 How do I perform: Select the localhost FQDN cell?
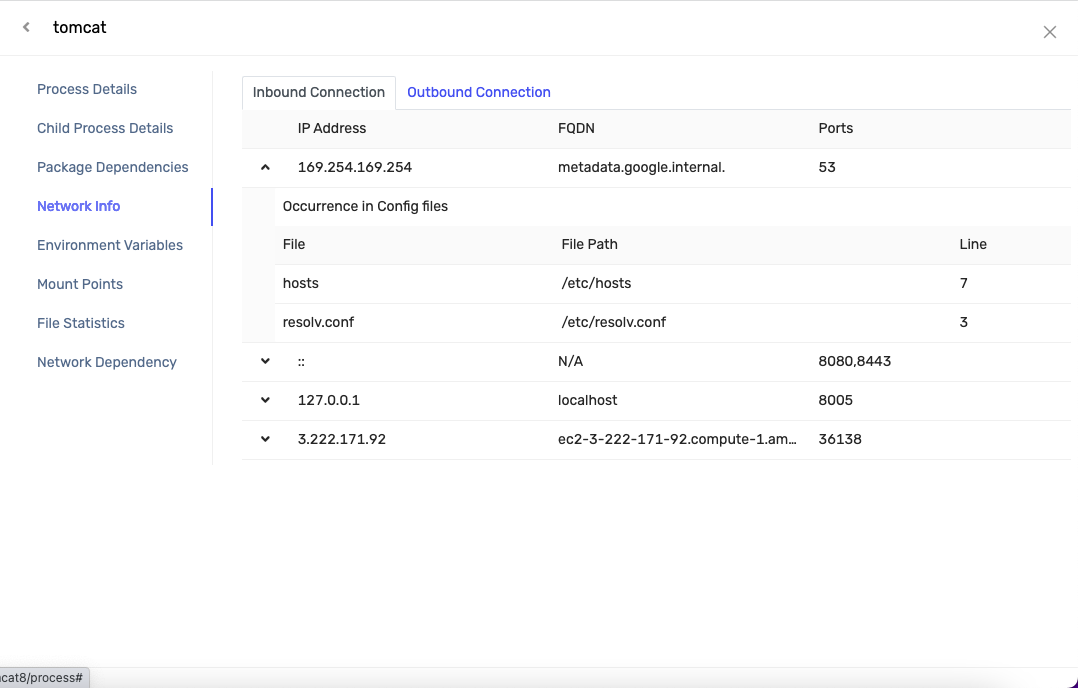pyautogui.click(x=588, y=400)
